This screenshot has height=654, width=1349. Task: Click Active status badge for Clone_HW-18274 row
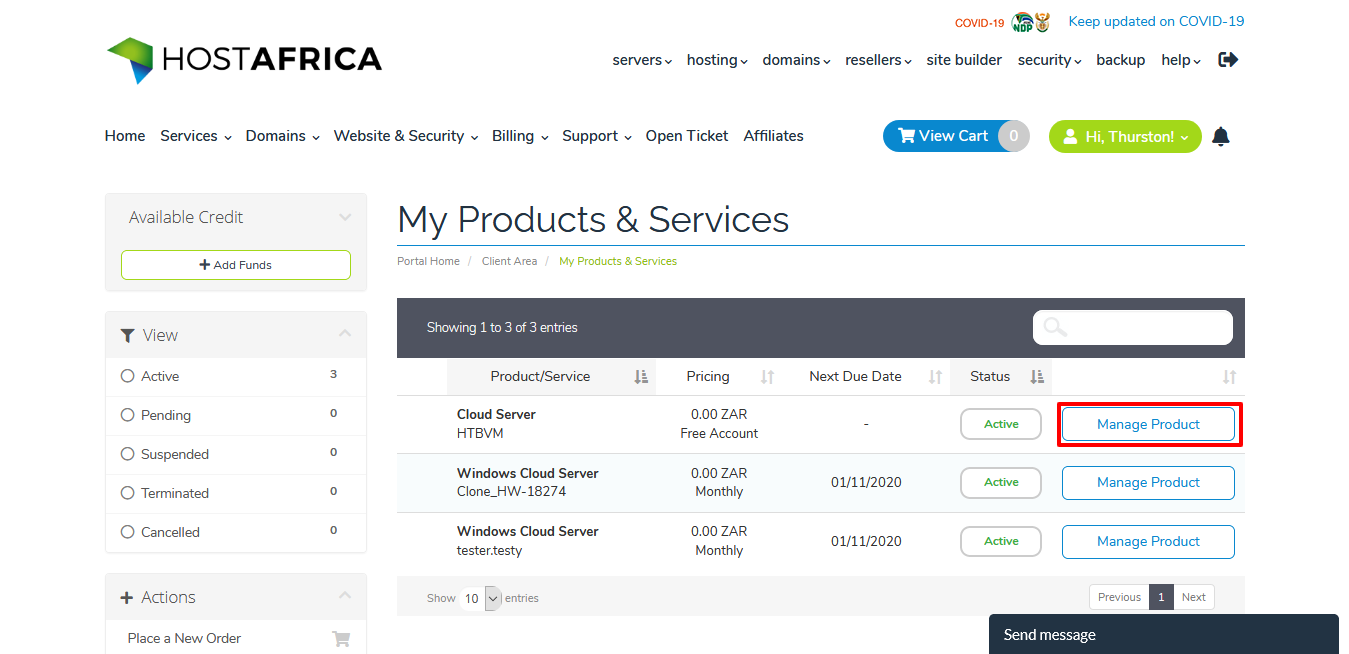(x=1001, y=482)
